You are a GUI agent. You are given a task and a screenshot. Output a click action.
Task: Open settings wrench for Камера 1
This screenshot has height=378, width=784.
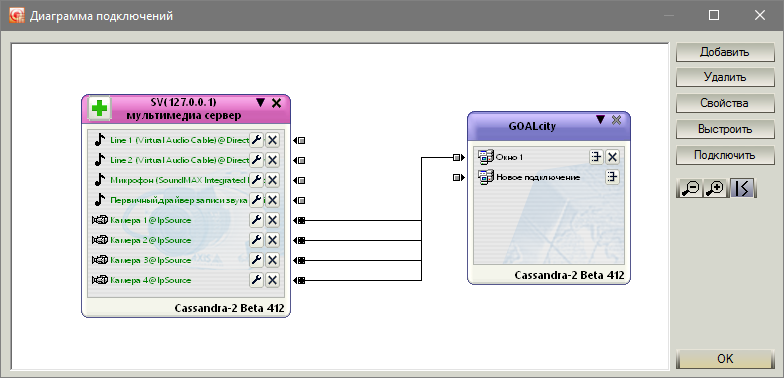(x=256, y=220)
